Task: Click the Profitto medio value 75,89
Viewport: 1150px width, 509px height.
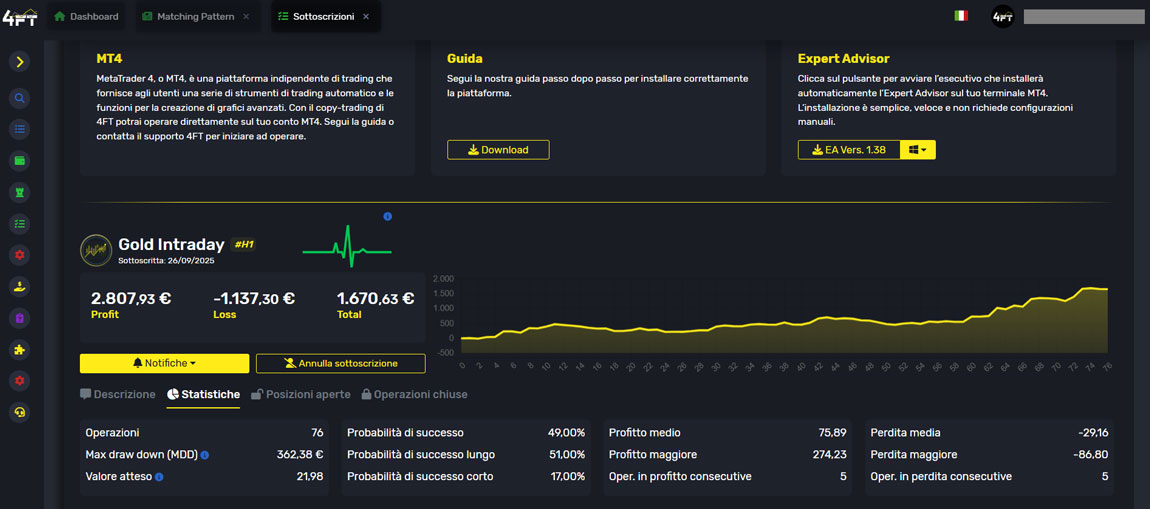Action: tap(833, 433)
